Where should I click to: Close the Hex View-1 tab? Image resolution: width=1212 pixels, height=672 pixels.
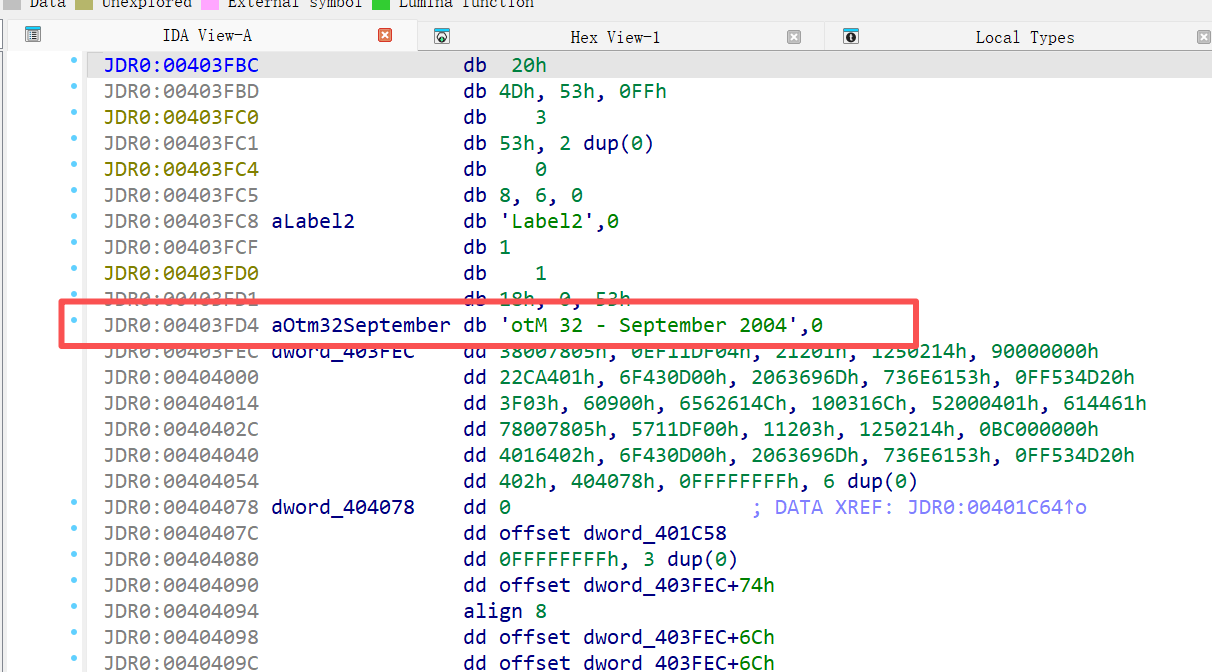[794, 37]
